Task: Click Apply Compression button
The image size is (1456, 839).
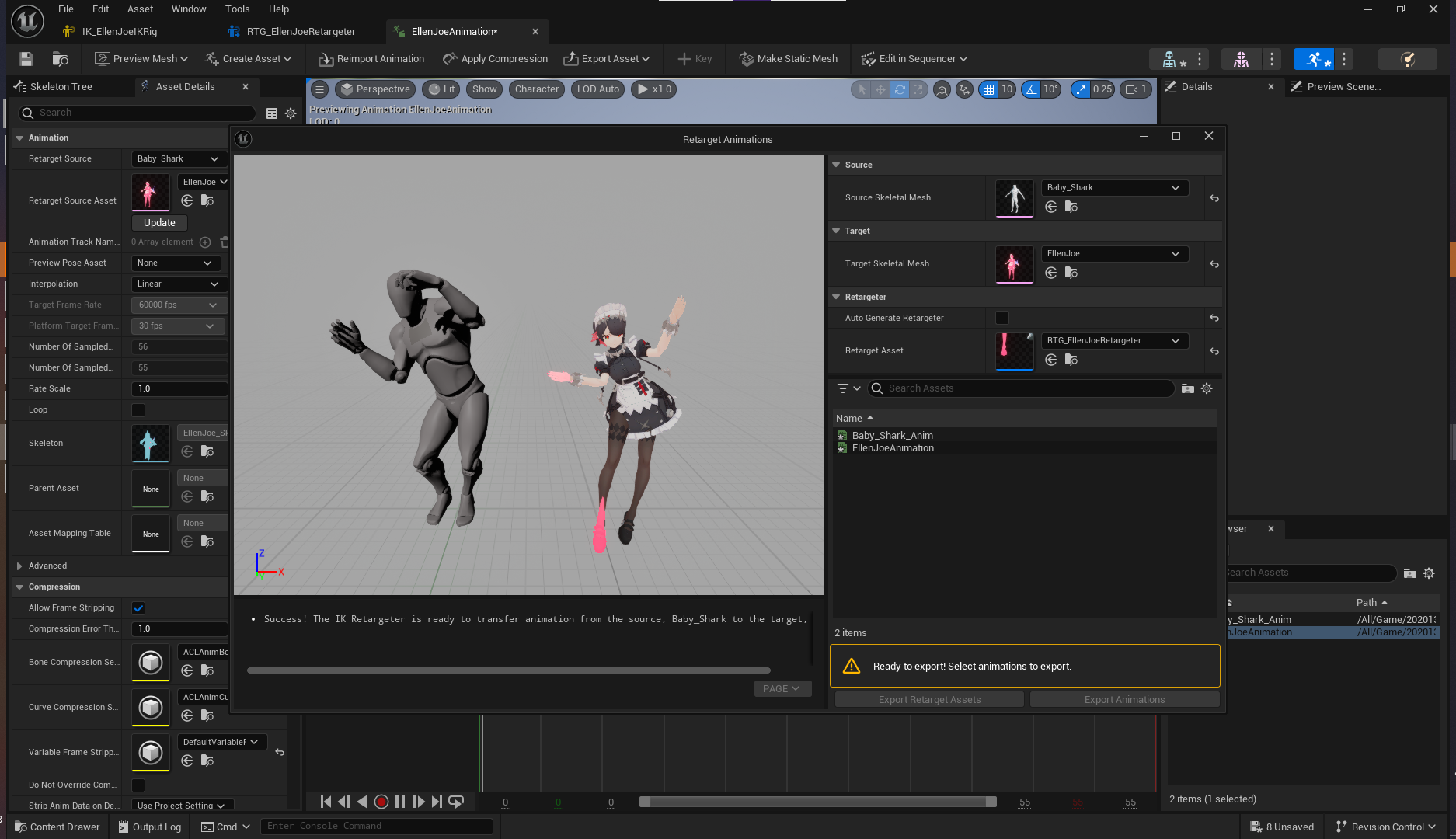Action: pos(495,59)
